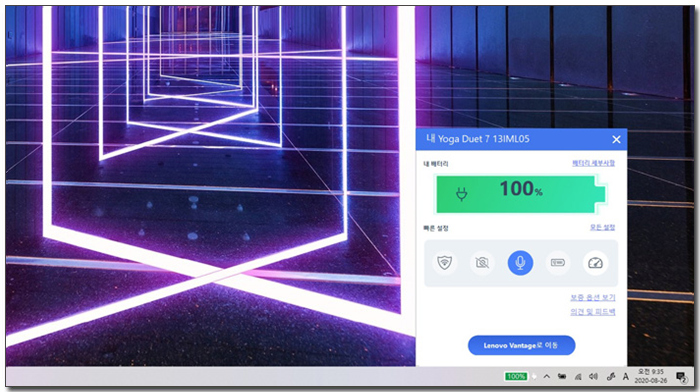Click the performance gauge icon in quick settings
This screenshot has height=392, width=700.
point(595,263)
